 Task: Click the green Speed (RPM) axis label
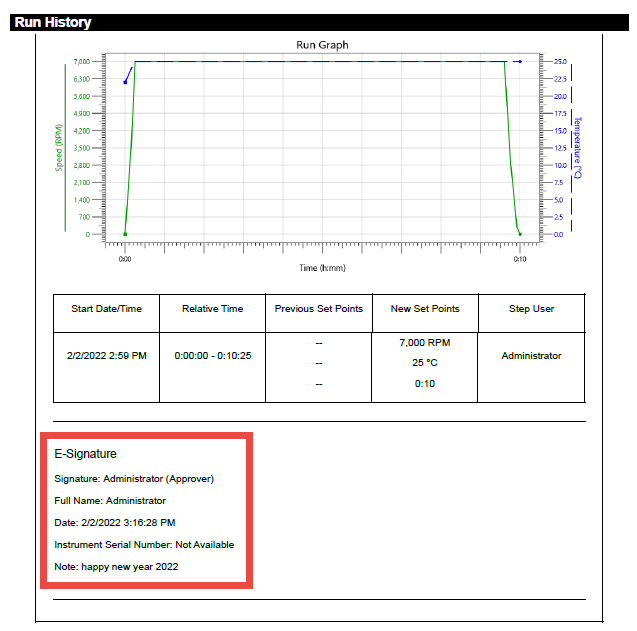click(x=59, y=148)
